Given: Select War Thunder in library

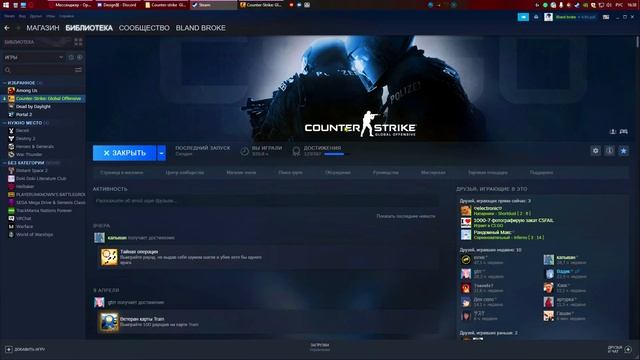Looking at the screenshot, I should [29, 155].
